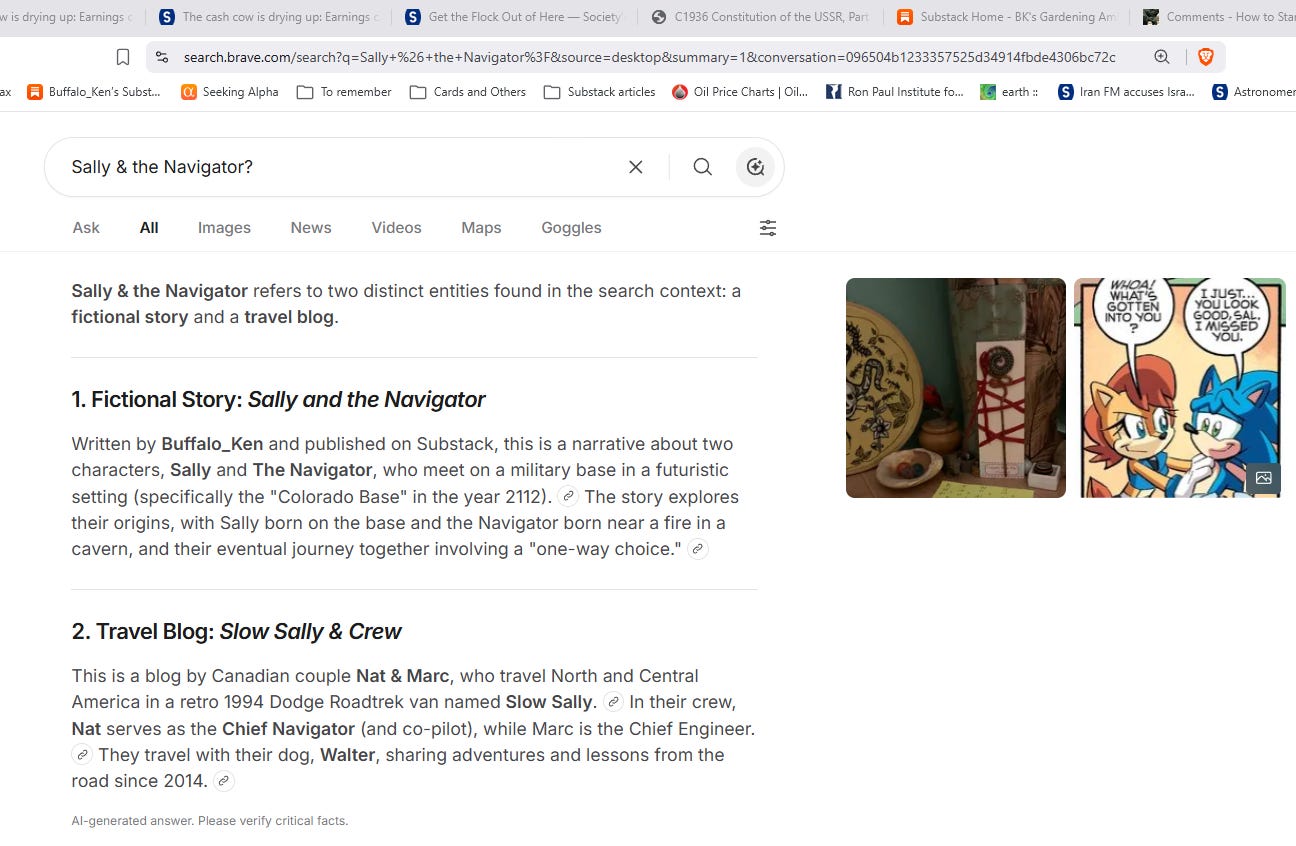Switch to "C1936 Constitution of the USSR" tab
1296x846 pixels.
[761, 17]
